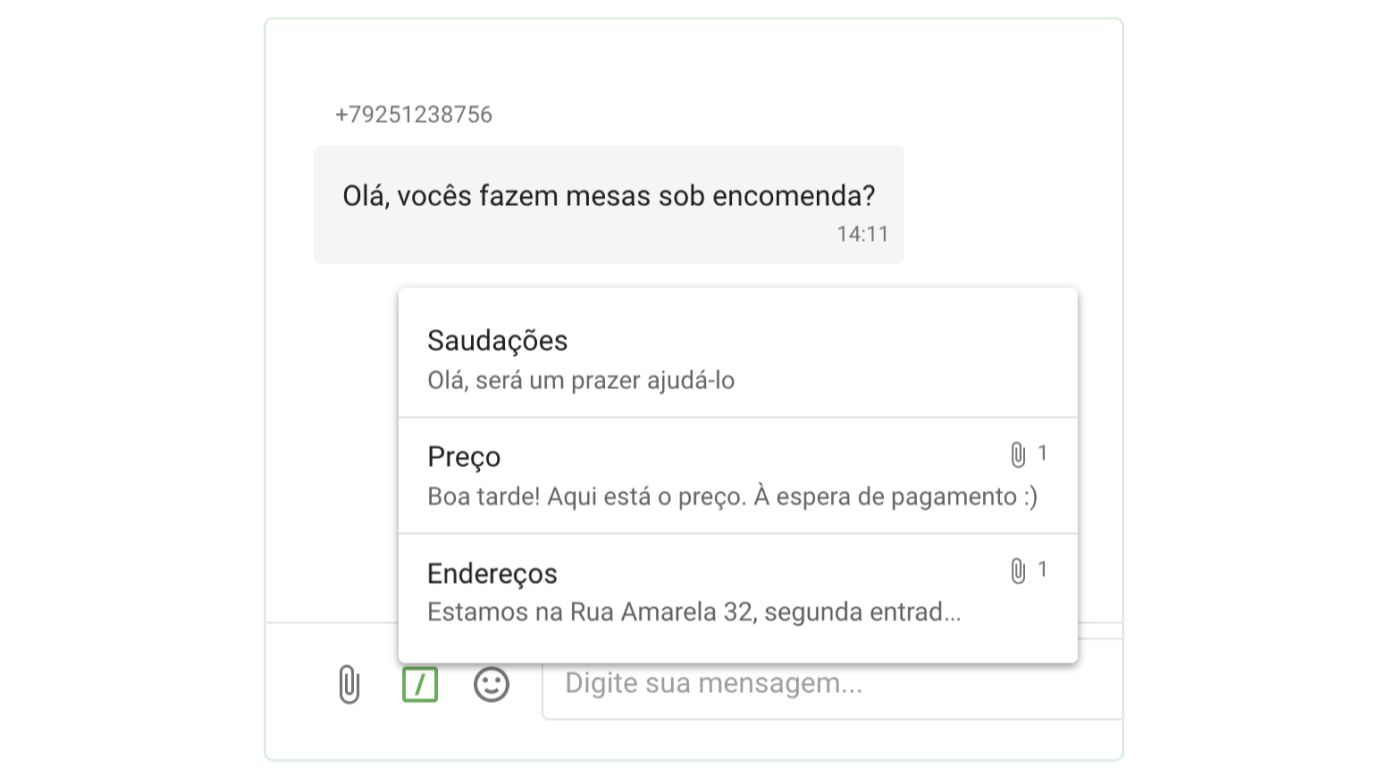1388x780 pixels.
Task: Open the emoji picker smiley icon
Action: point(490,684)
